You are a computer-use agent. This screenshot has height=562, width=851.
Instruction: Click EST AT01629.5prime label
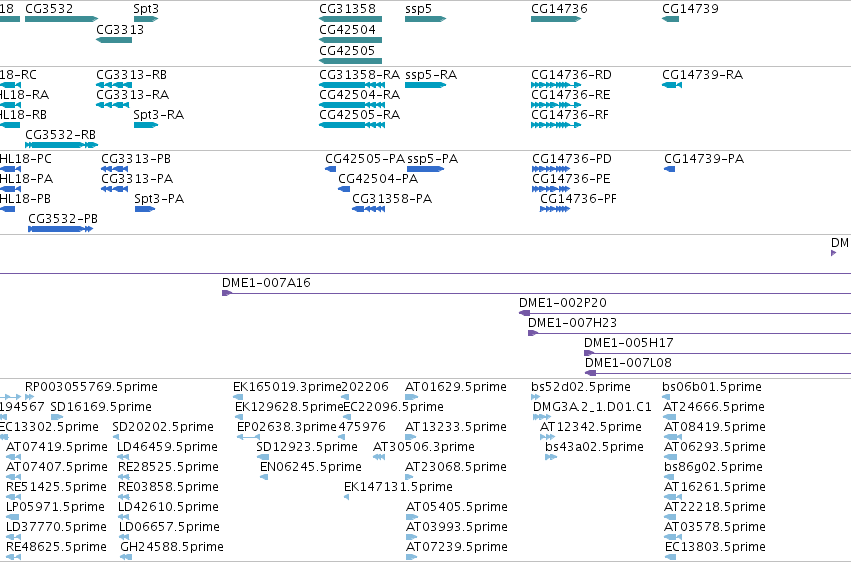(x=456, y=387)
